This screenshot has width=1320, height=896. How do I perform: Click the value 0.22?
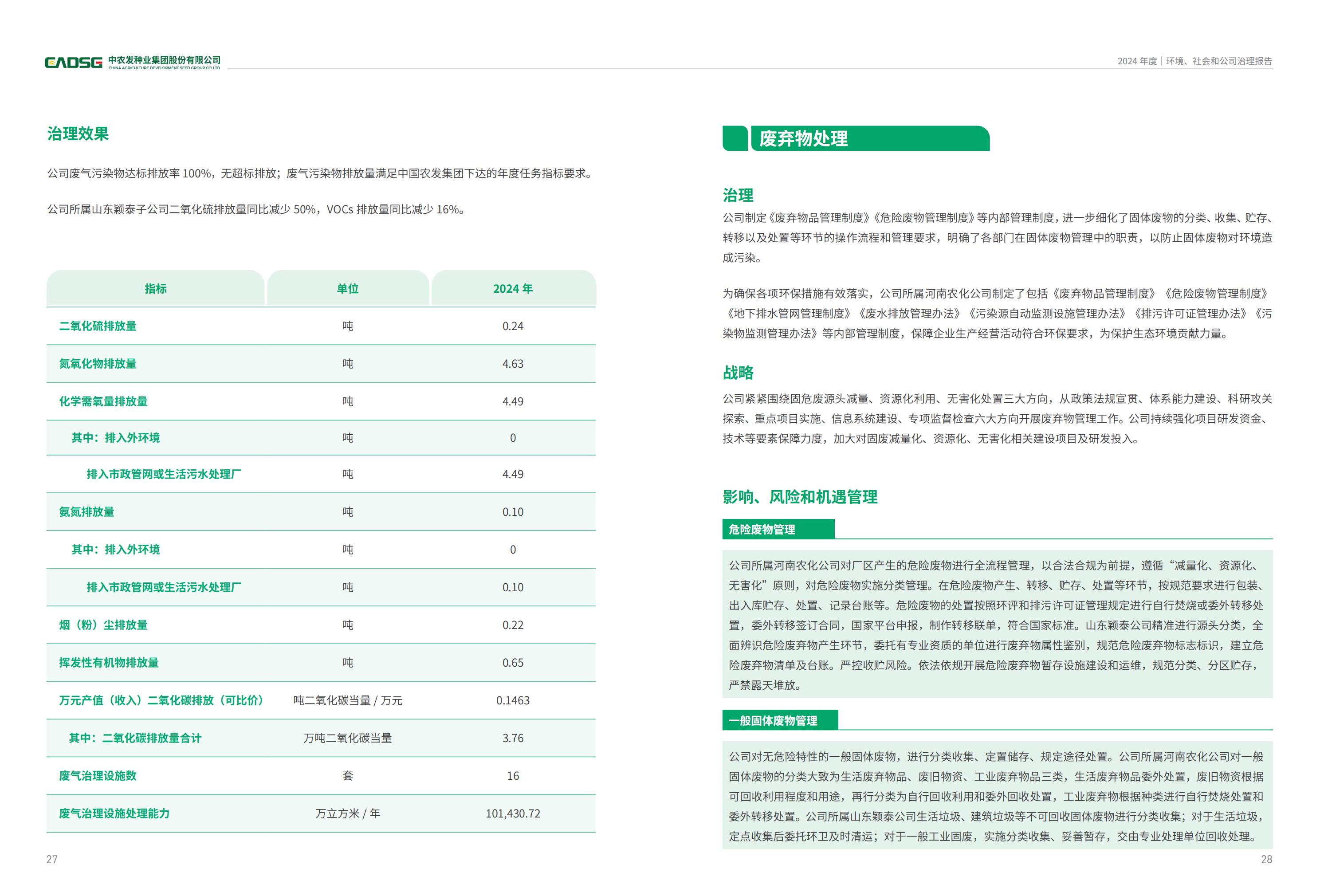click(513, 625)
